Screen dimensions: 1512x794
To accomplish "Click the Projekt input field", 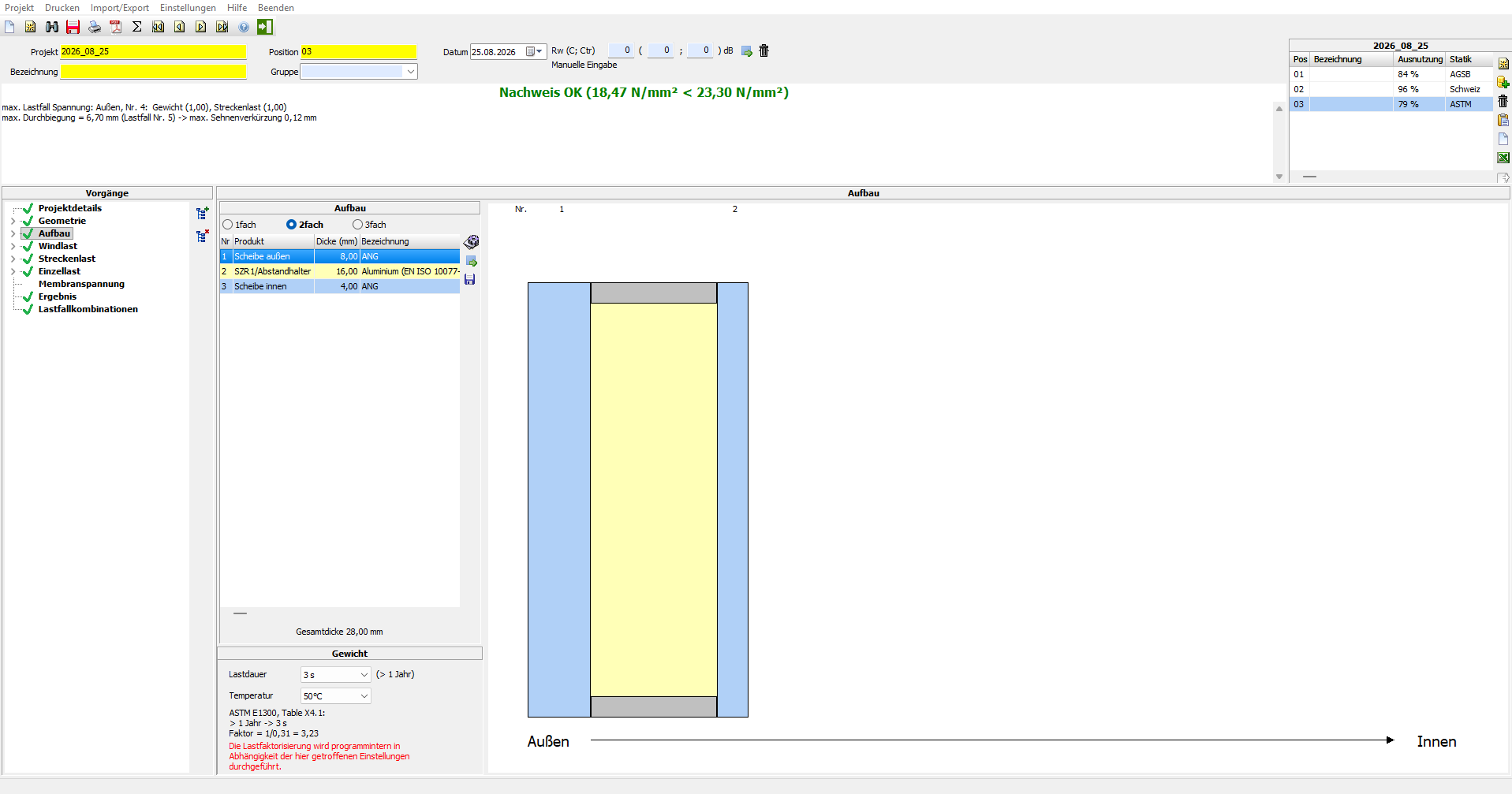I will coord(153,52).
